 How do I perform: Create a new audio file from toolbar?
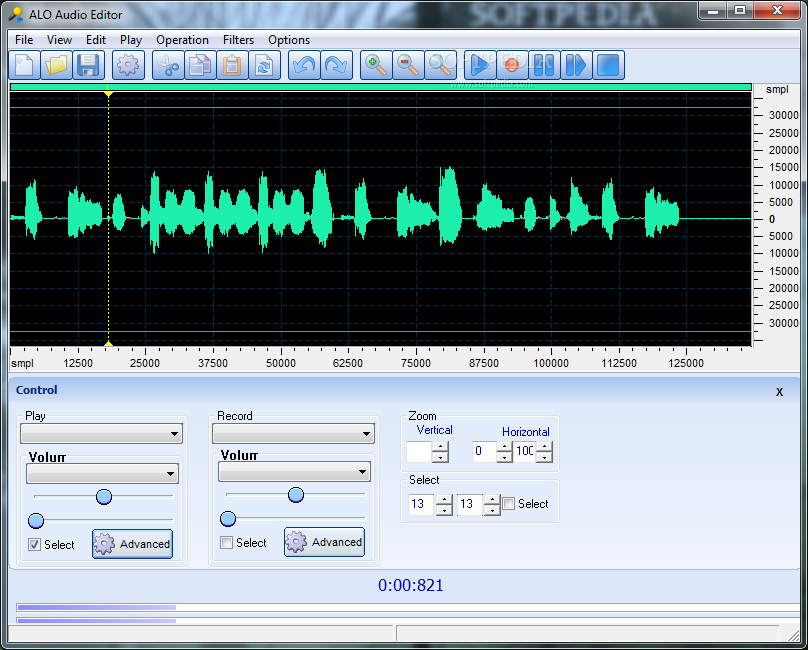(24, 65)
